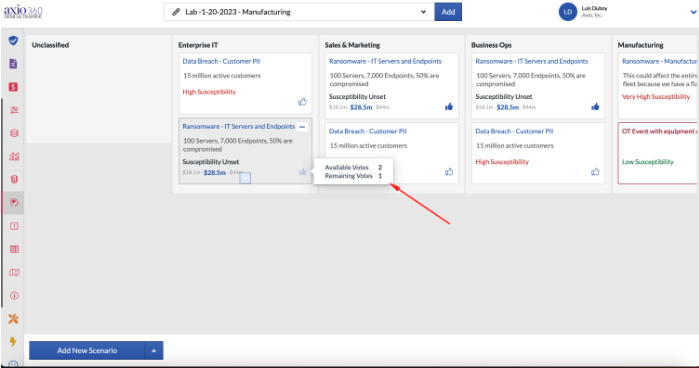Open the table grid sidebar icon
The image size is (699, 368).
14,249
